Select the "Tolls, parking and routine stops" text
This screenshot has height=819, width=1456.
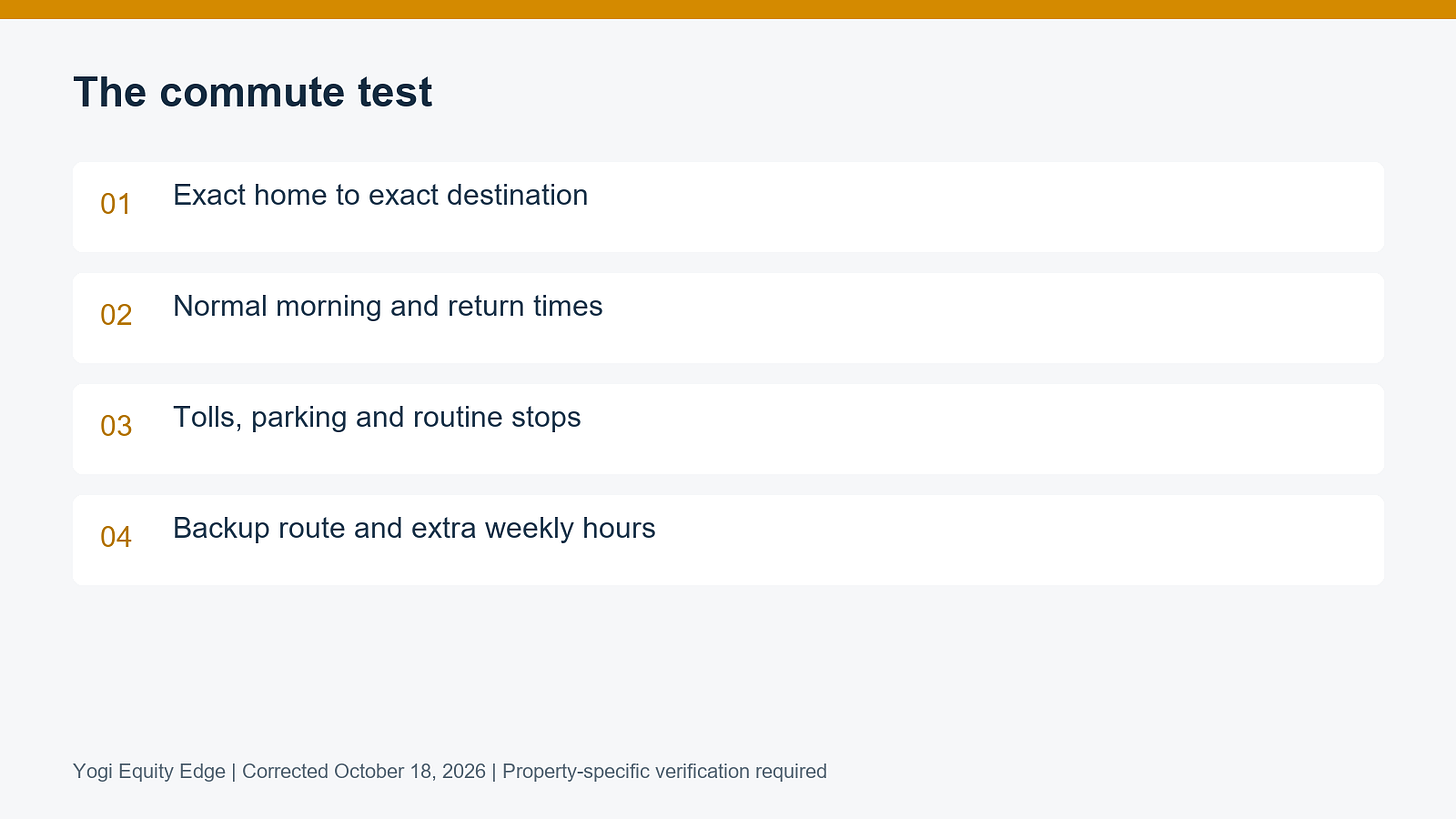point(377,417)
